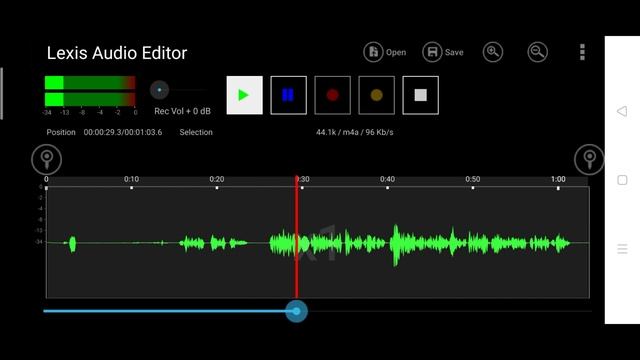Click the left selection marker pin

pyautogui.click(x=47, y=159)
